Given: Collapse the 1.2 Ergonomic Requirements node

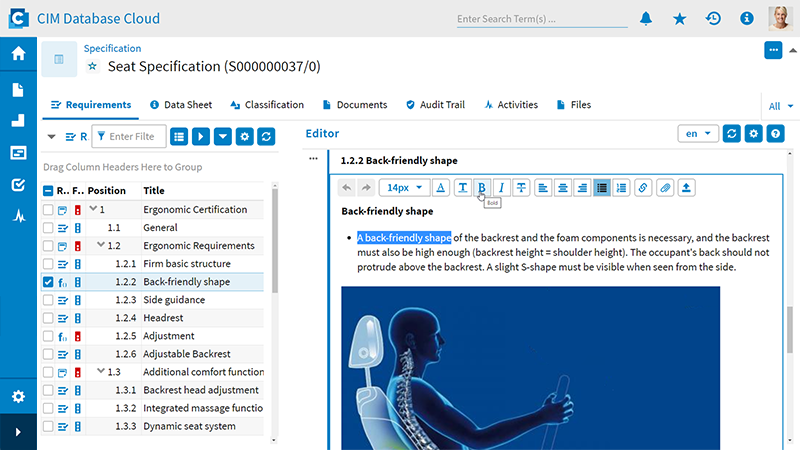Looking at the screenshot, I should (101, 246).
